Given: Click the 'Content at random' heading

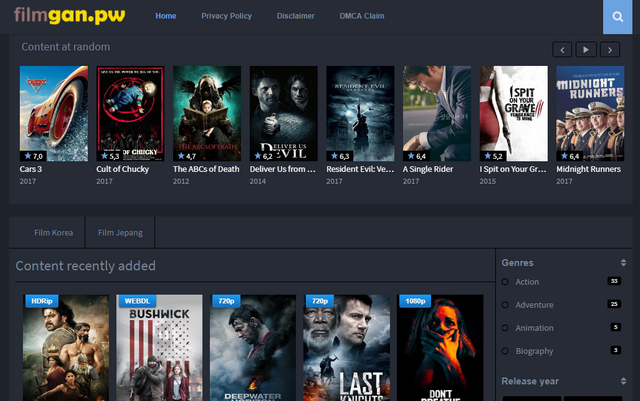Looking at the screenshot, I should tap(66, 47).
